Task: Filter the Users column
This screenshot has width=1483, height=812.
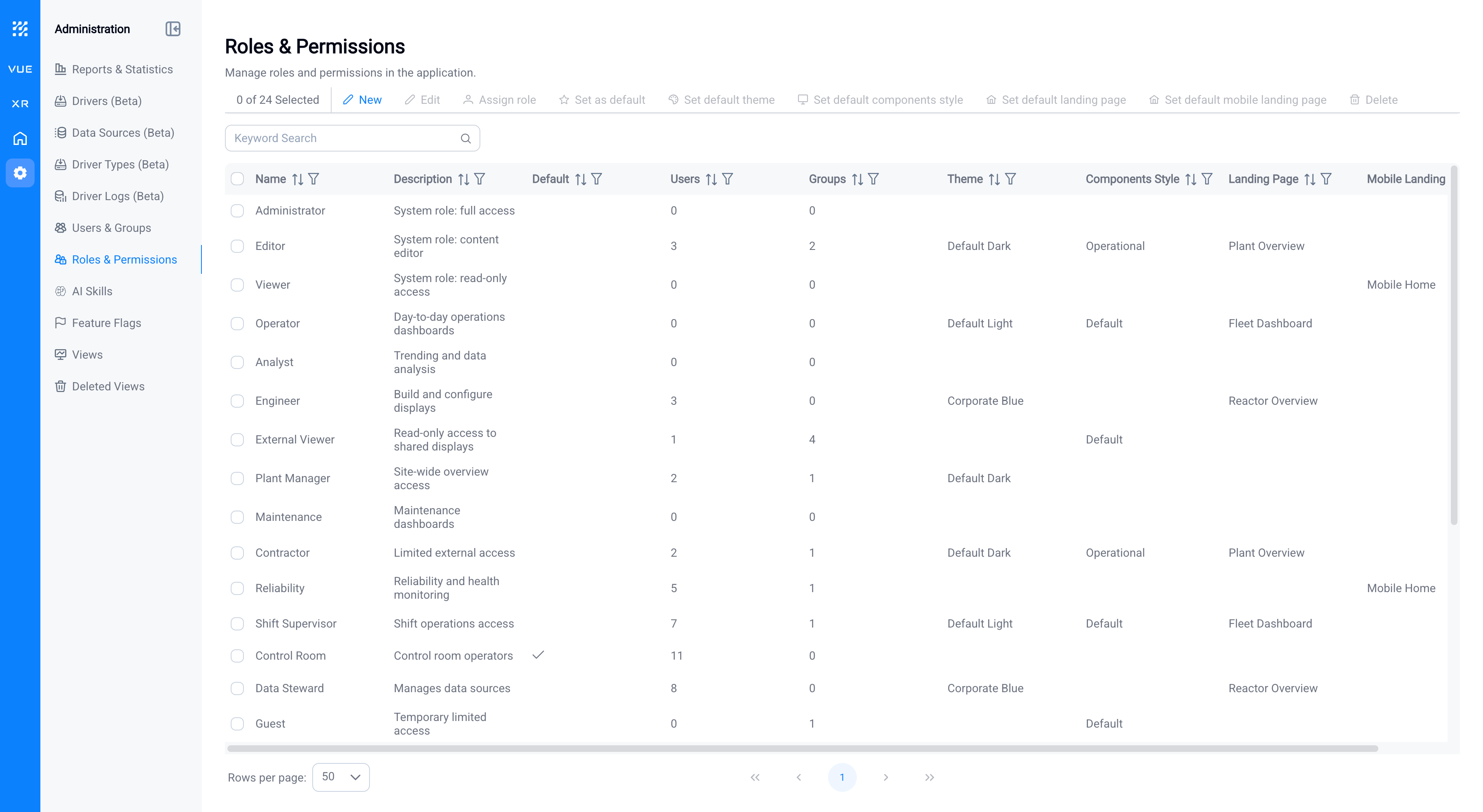Action: (x=727, y=179)
